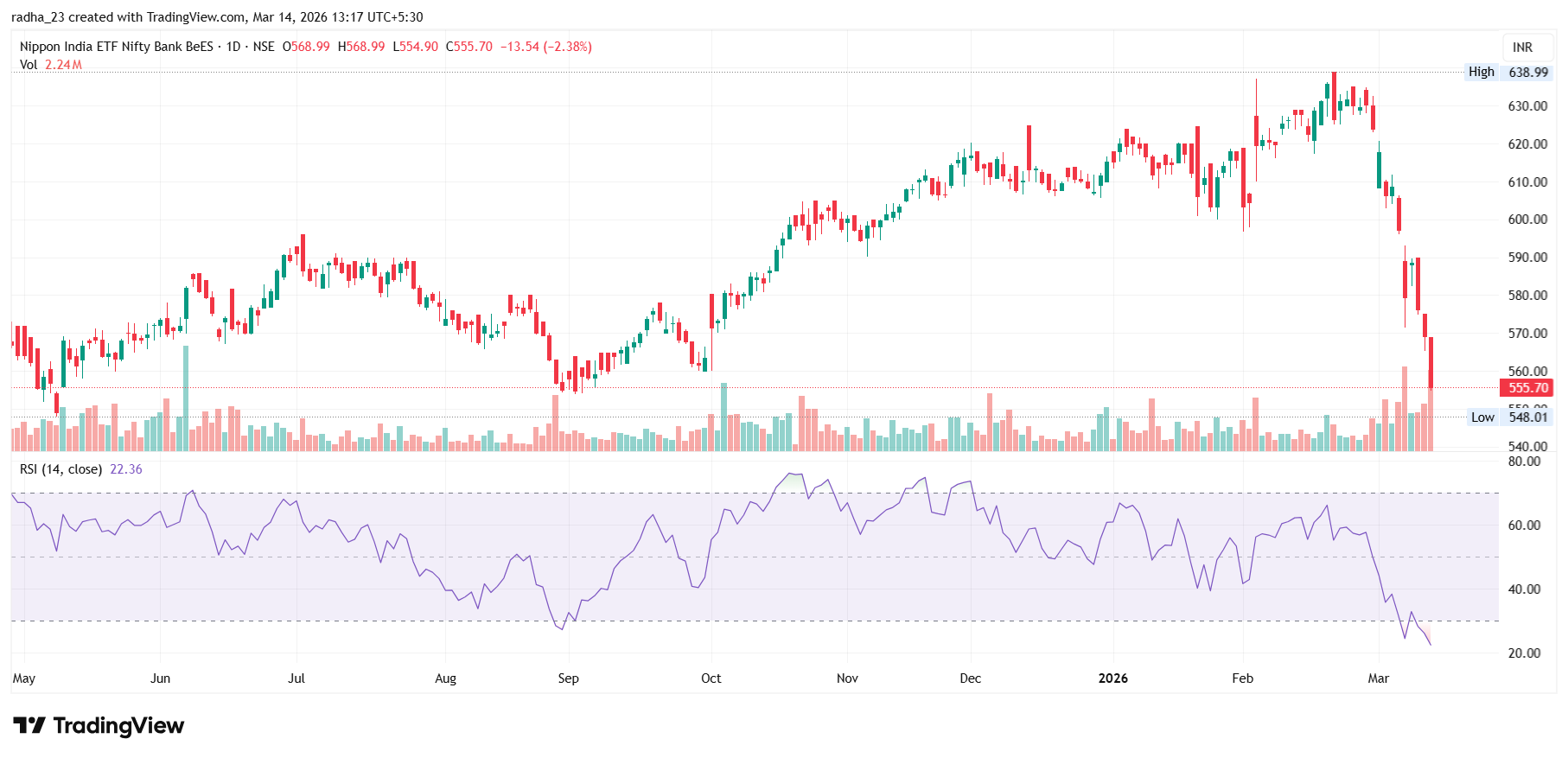The height and width of the screenshot is (758, 1568).
Task: Click the INR currency label
Action: [1523, 48]
